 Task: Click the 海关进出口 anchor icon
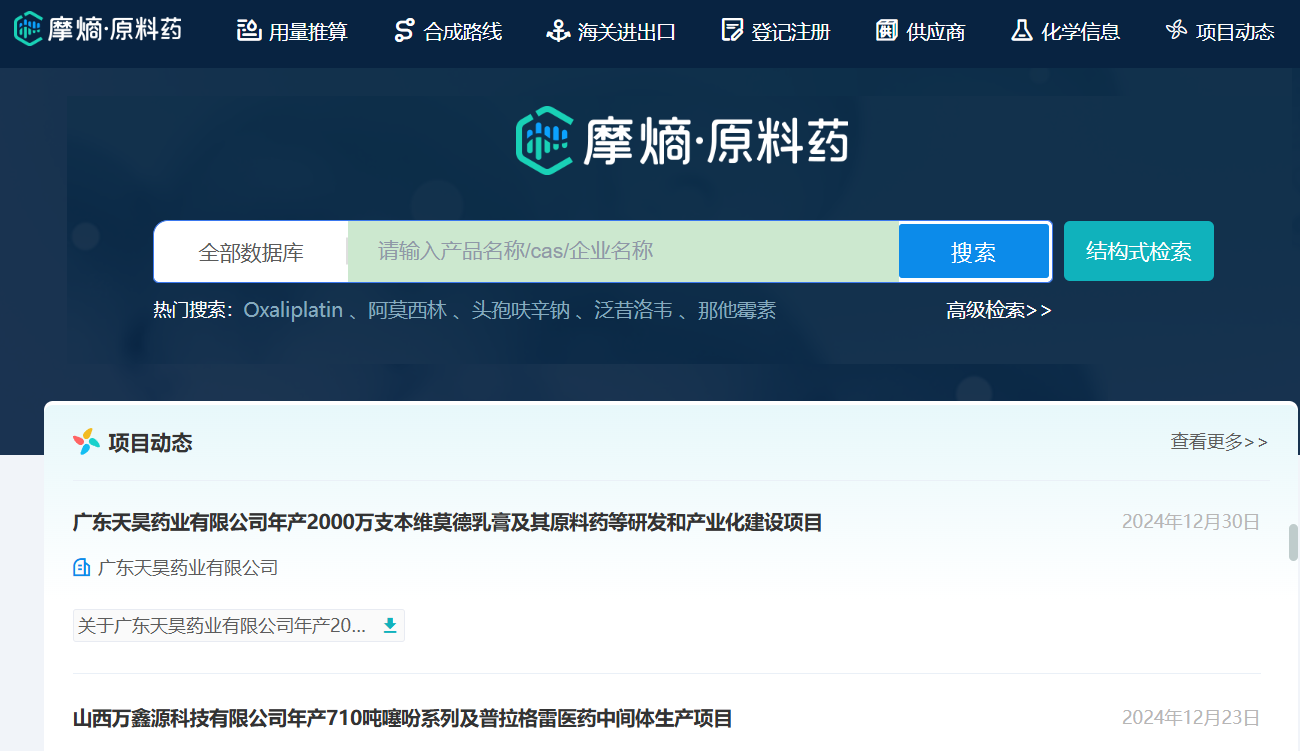pos(557,30)
